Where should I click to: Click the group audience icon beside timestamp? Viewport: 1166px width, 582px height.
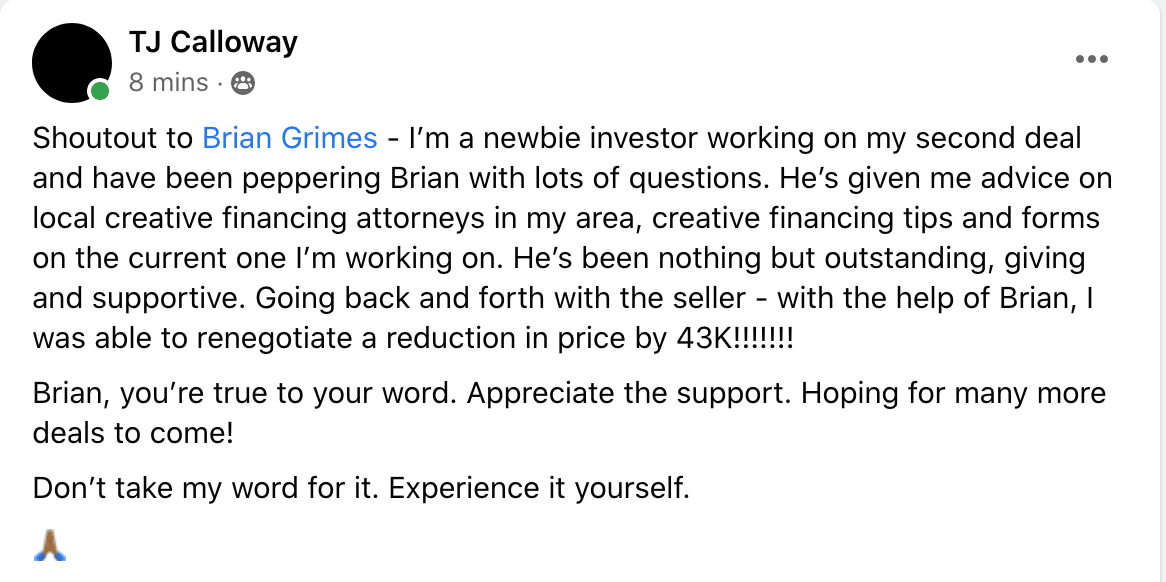point(242,83)
